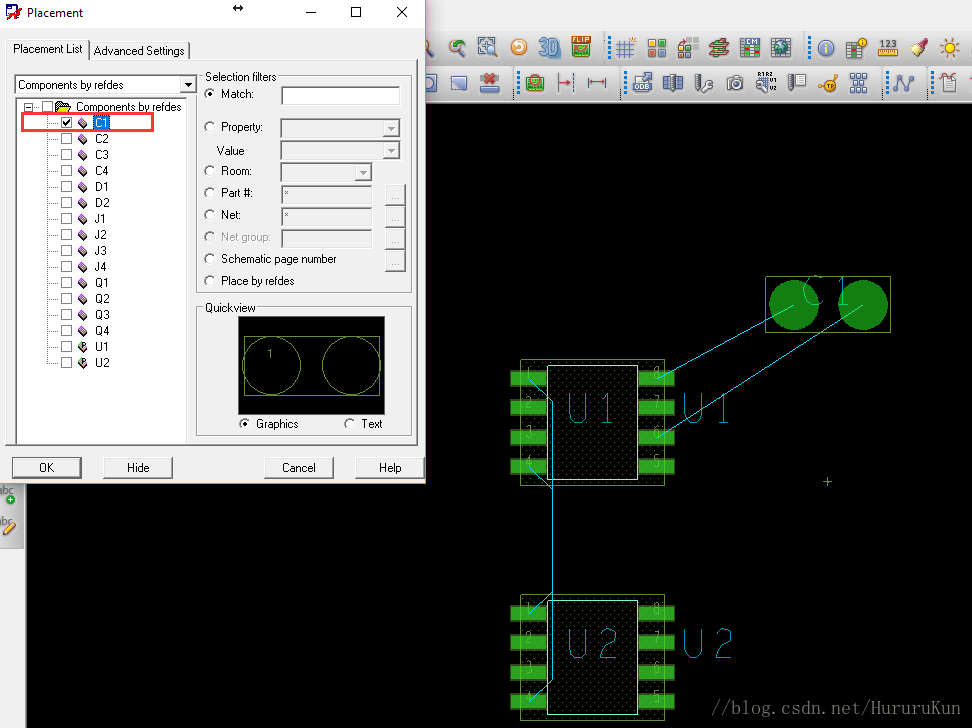This screenshot has height=728, width=972.
Task: Click the blue information icon
Action: [x=826, y=47]
